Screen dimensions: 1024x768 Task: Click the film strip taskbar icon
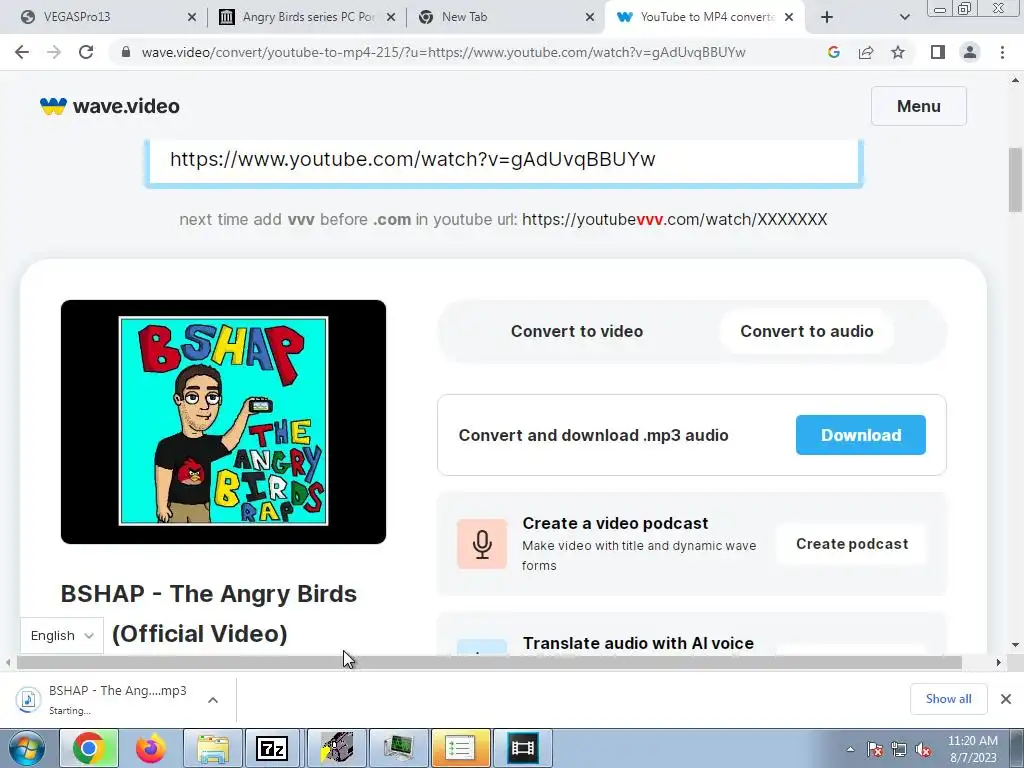point(523,748)
